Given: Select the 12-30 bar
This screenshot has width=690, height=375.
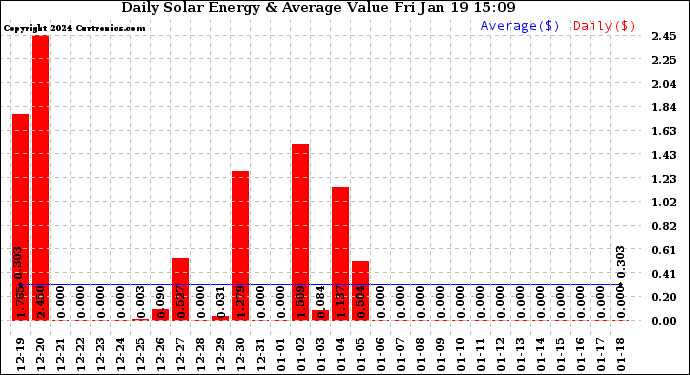Looking at the screenshot, I should (241, 246).
